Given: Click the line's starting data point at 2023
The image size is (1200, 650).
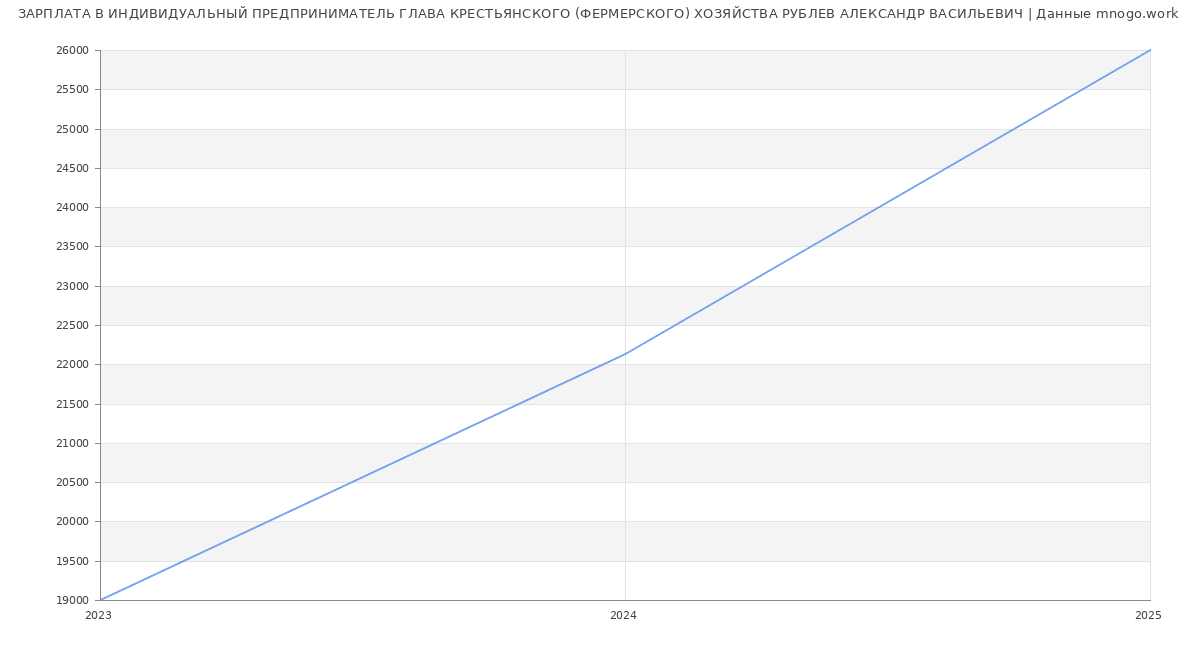Looking at the screenshot, I should click(x=100, y=600).
